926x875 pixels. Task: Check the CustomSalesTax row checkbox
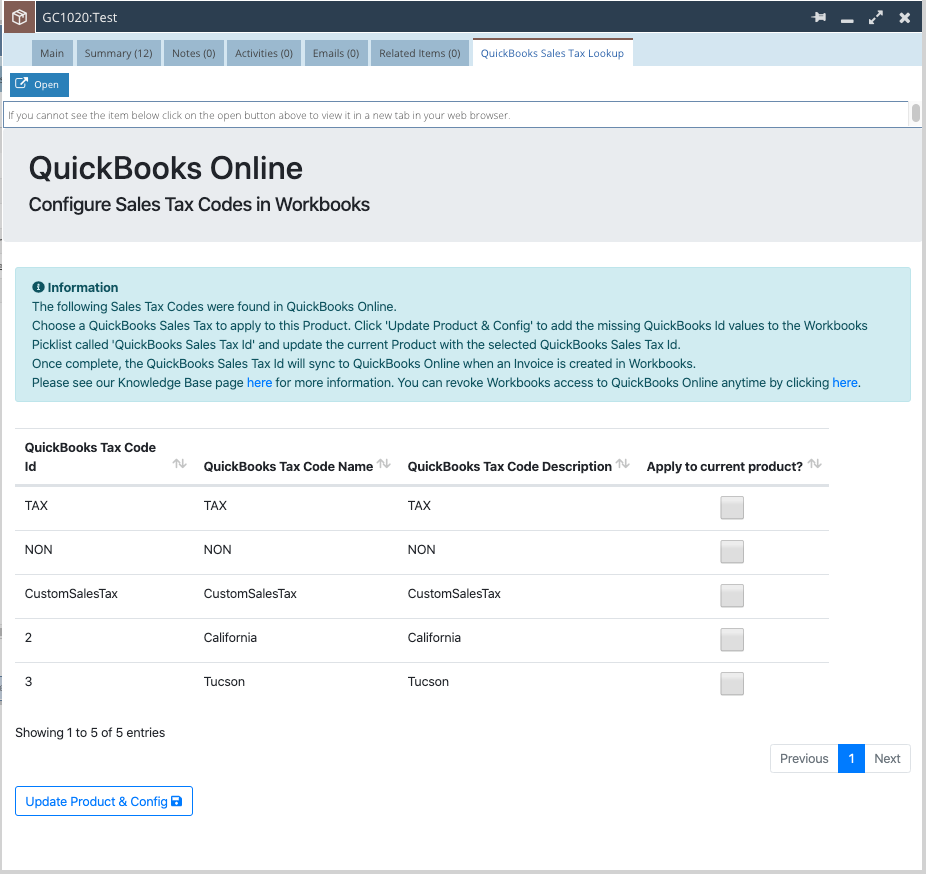(x=732, y=595)
